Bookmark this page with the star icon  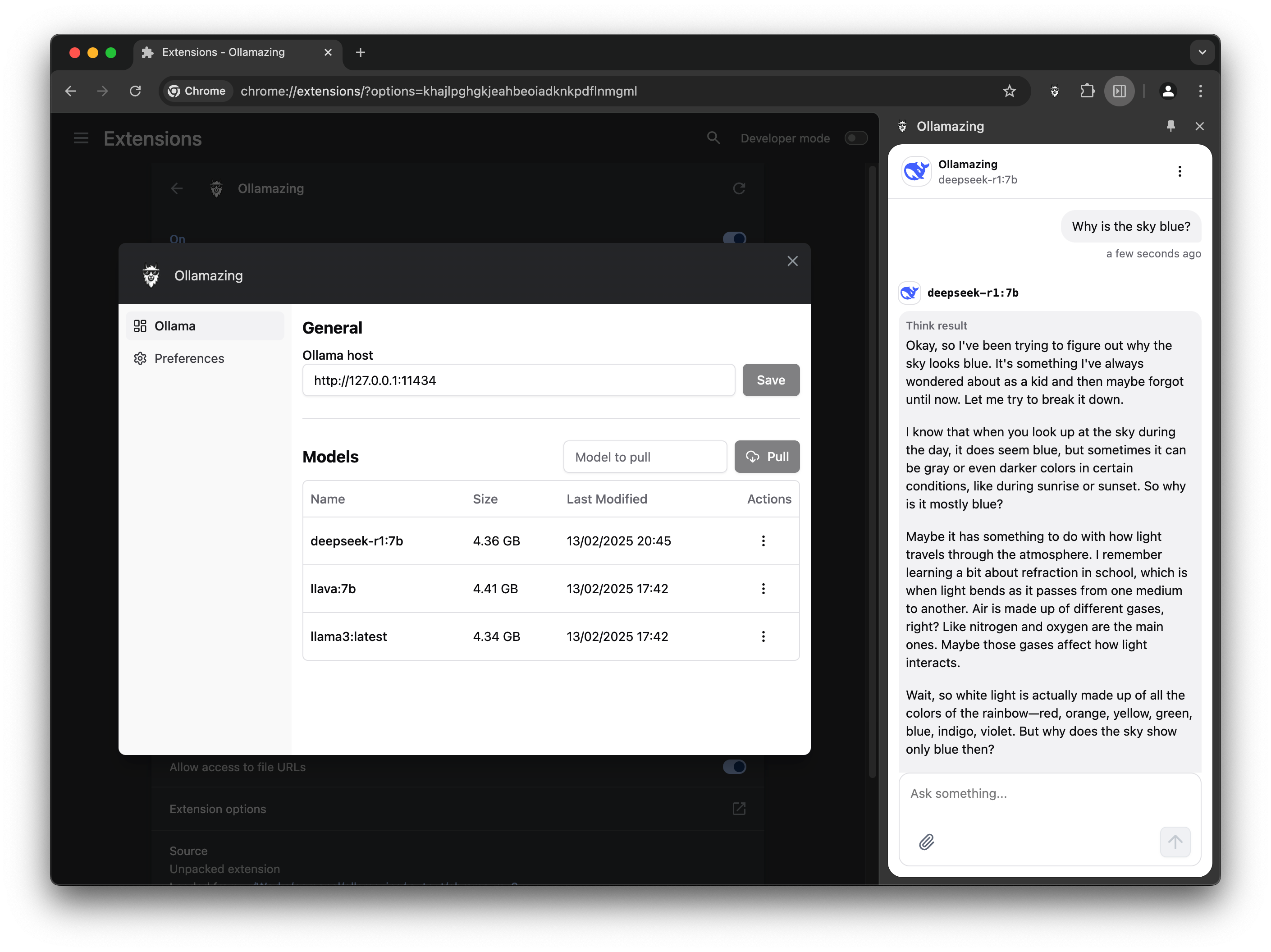(1010, 91)
